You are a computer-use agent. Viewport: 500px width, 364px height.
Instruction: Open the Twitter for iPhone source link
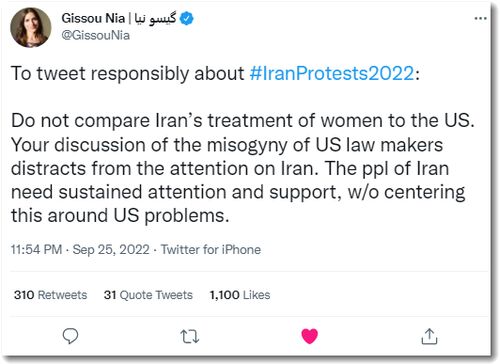pos(211,250)
